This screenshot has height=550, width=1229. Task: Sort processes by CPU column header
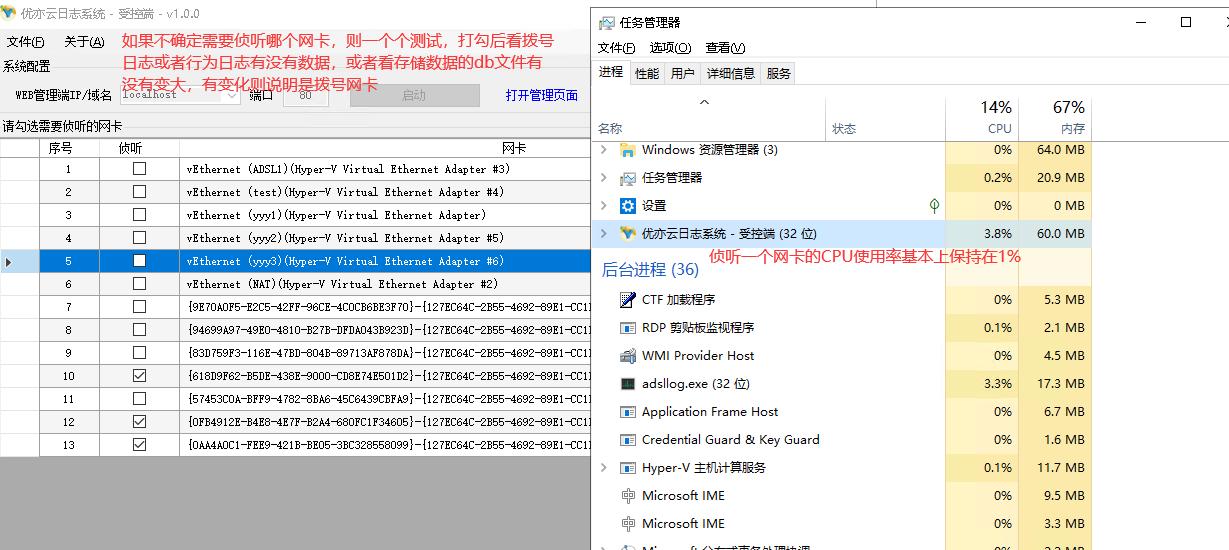[982, 116]
